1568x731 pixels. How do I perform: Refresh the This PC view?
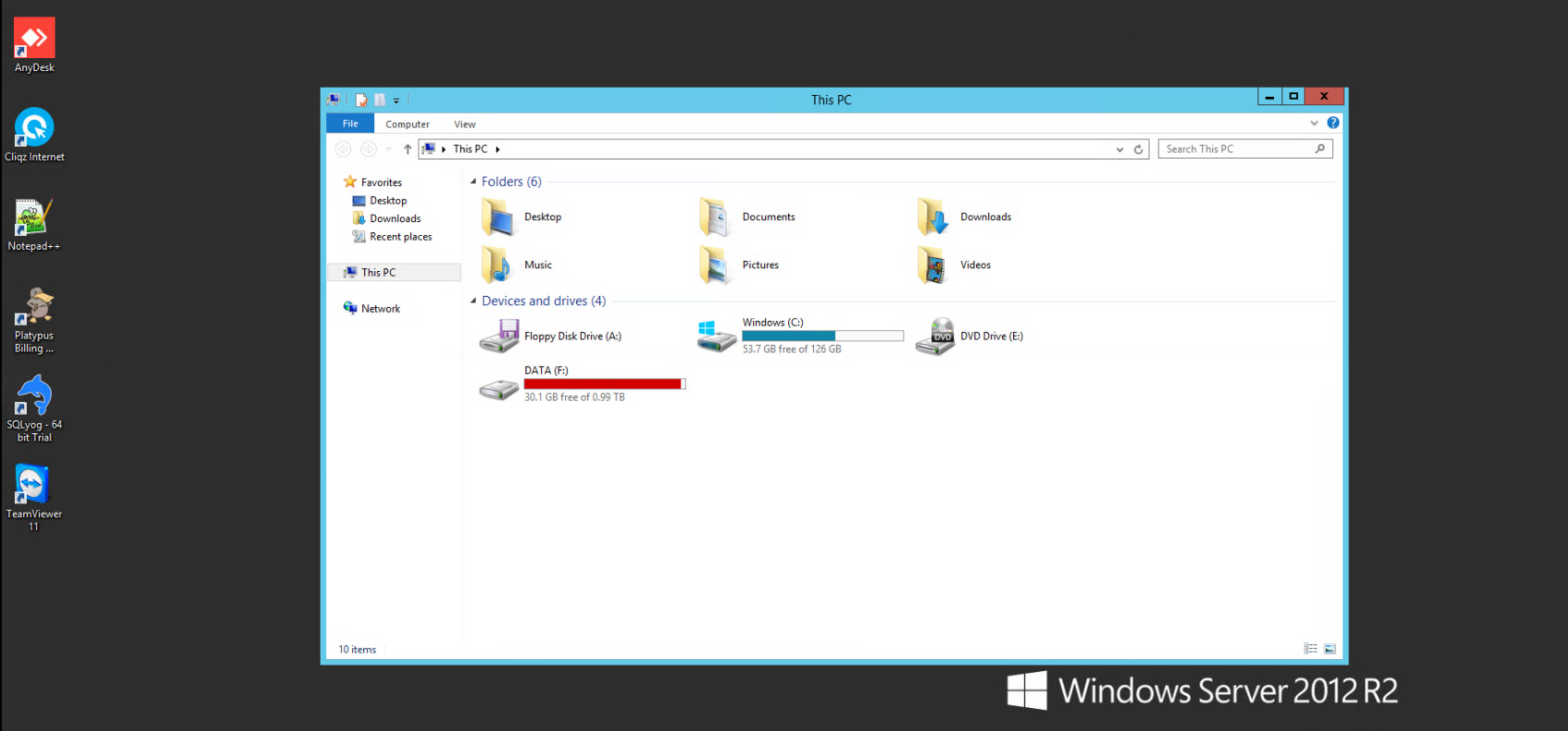coord(1138,149)
